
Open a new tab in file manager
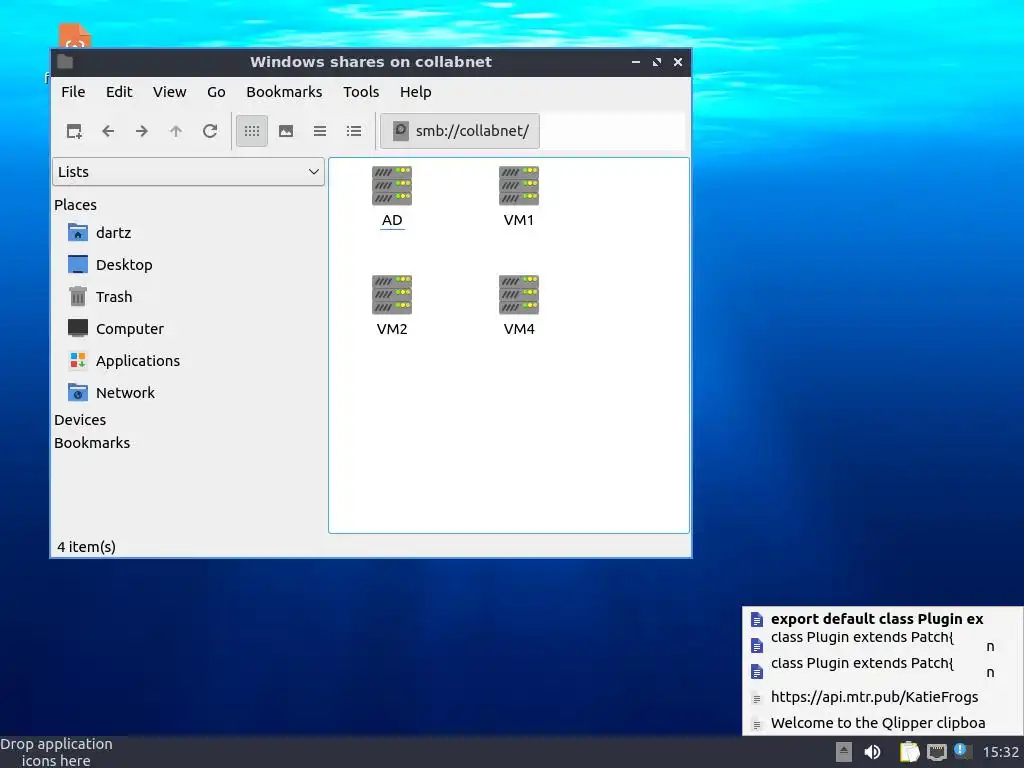click(74, 131)
